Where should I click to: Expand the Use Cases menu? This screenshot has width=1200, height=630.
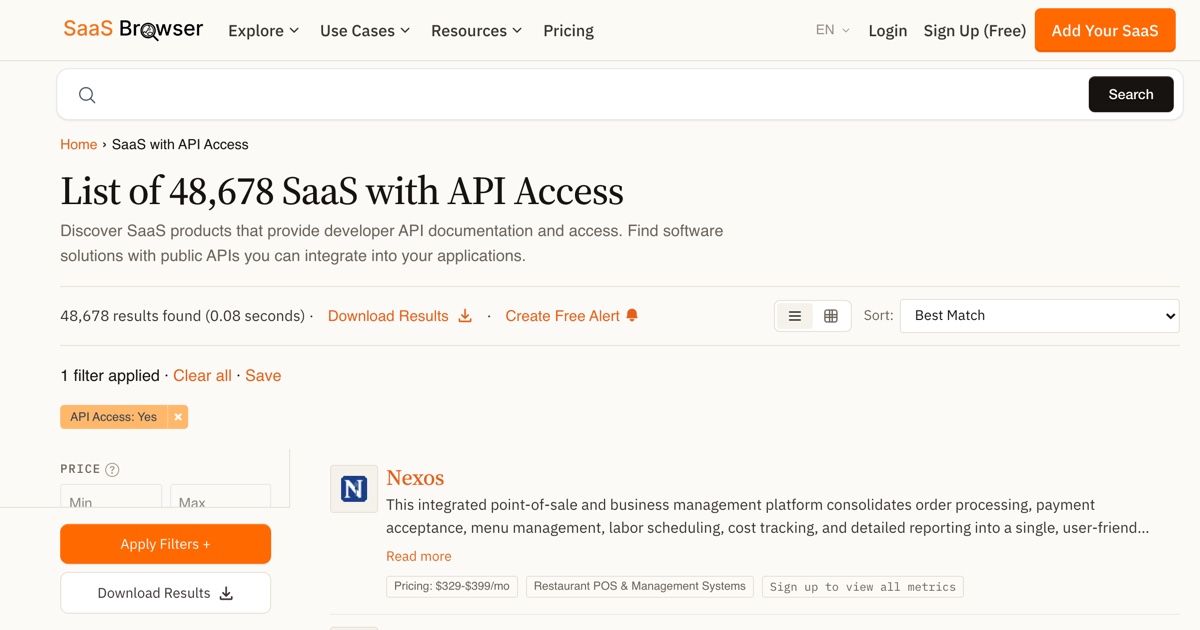[x=365, y=31]
